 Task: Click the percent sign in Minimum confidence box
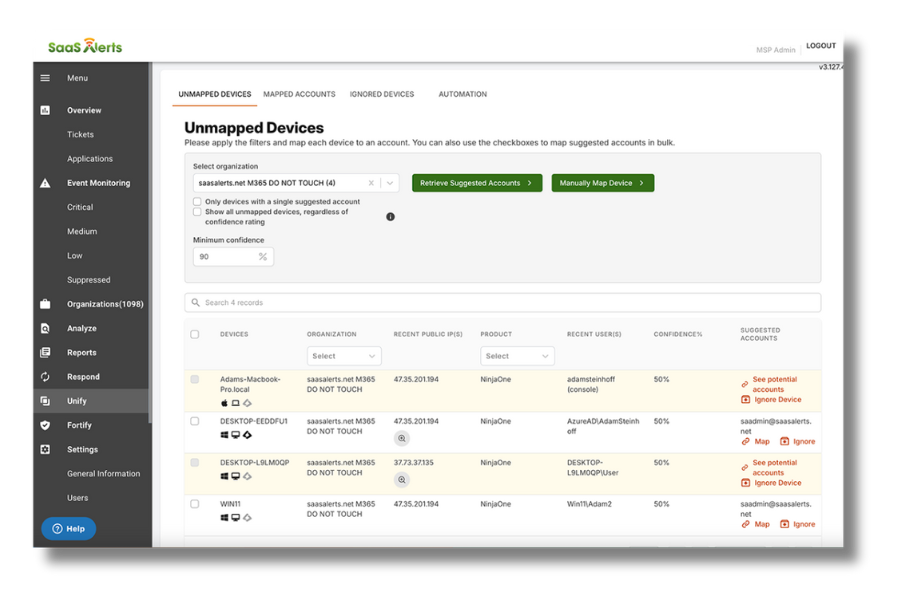pos(263,257)
